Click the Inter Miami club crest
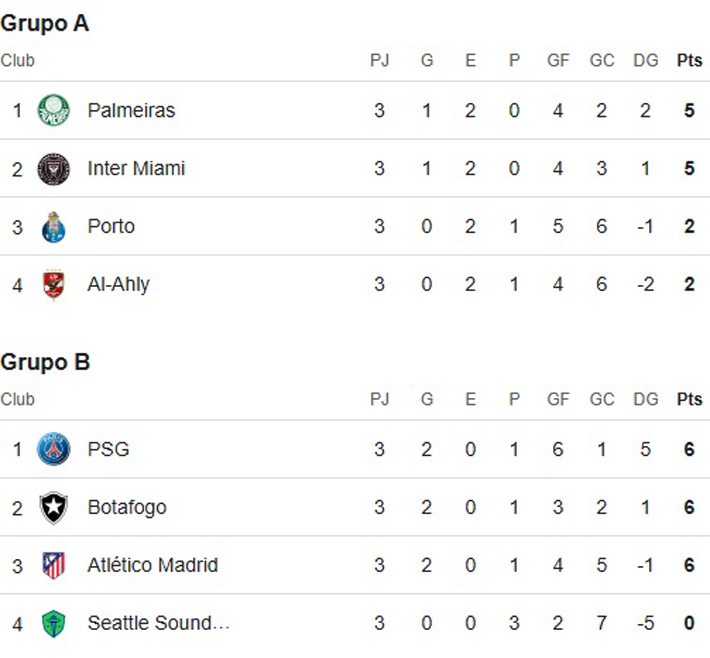 pos(53,168)
